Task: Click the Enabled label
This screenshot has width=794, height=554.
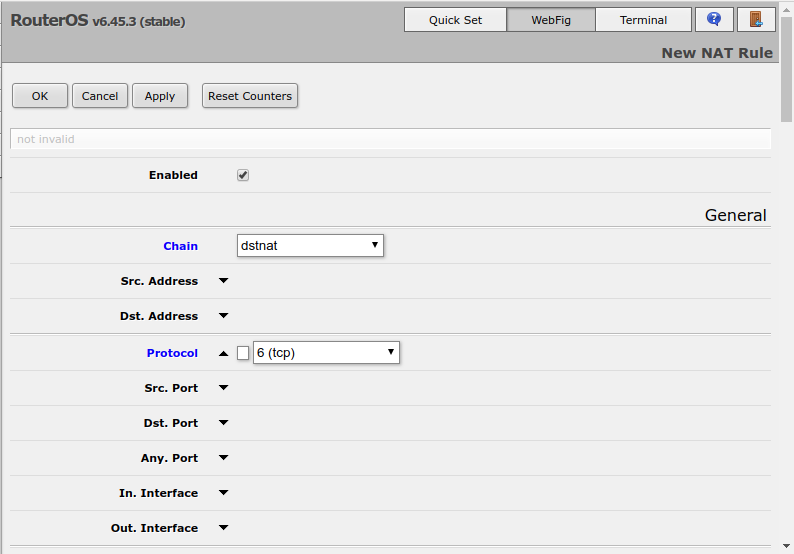Action: 173,175
